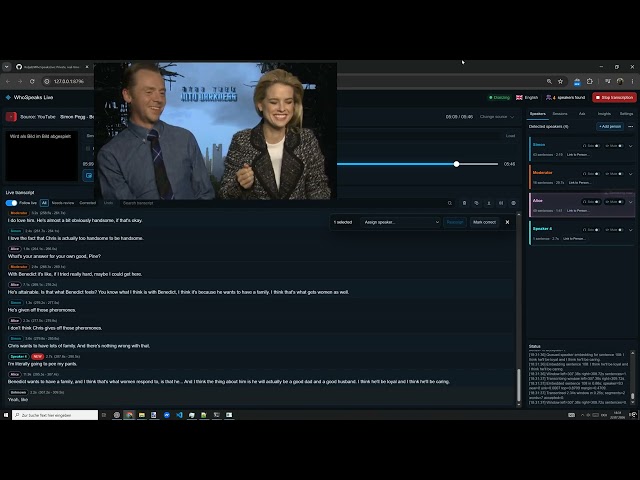
Task: Expand the Alice speaker card
Action: tap(631, 202)
